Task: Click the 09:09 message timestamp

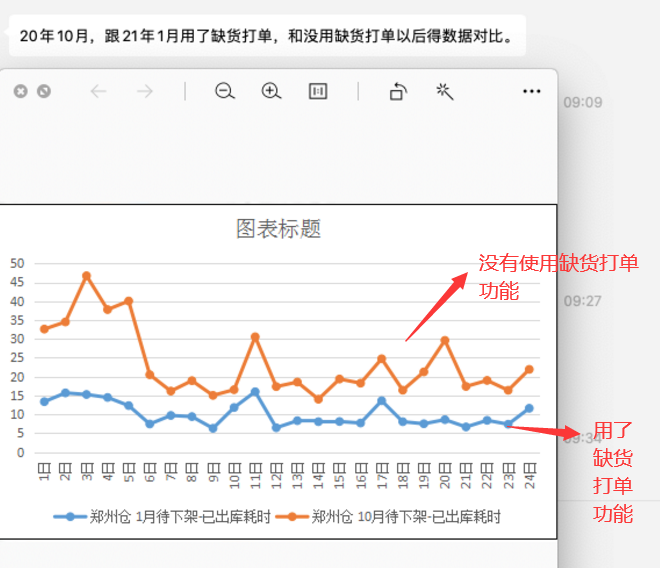Action: pos(582,102)
